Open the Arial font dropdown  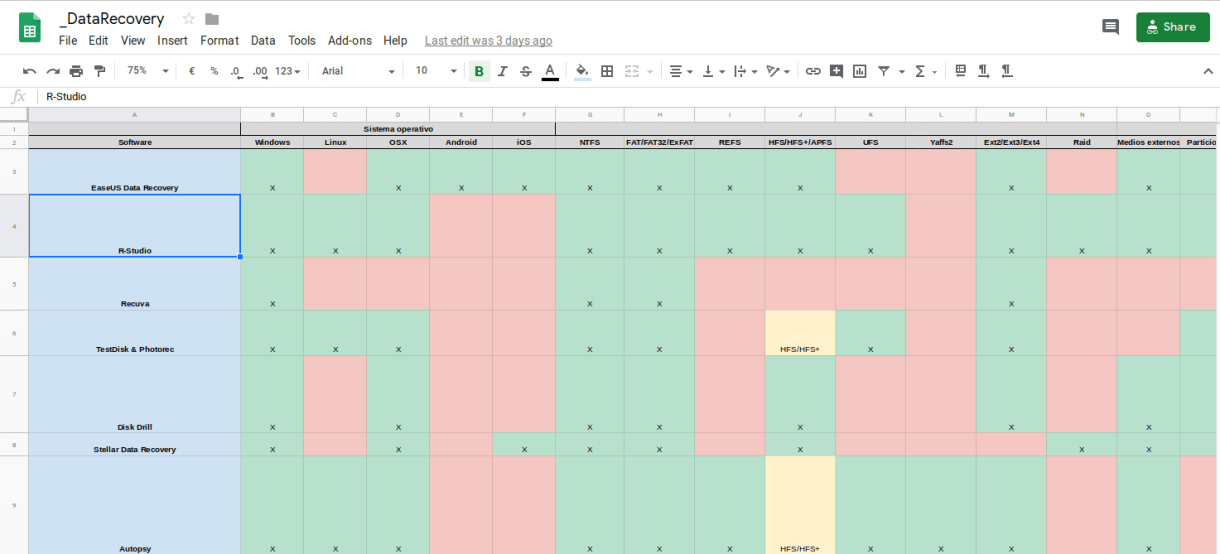pyautogui.click(x=358, y=71)
